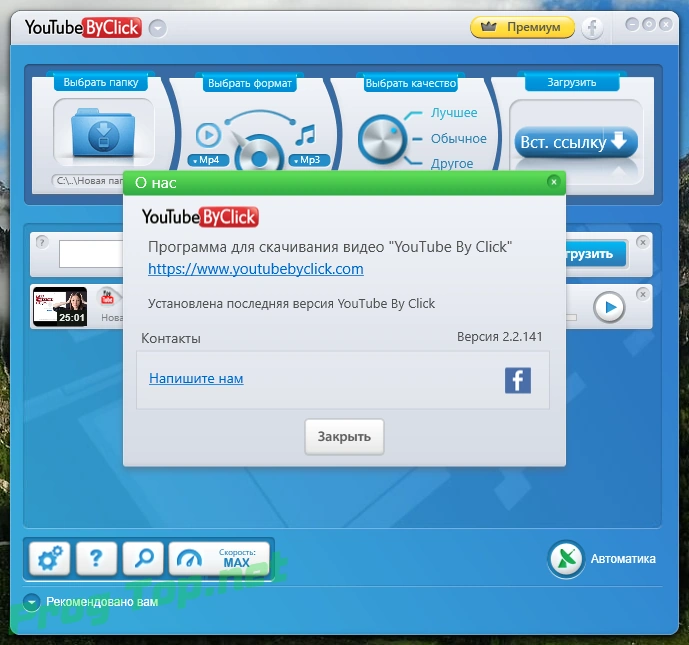689x645 pixels.
Task: Click the format selector dial
Action: [x=259, y=153]
